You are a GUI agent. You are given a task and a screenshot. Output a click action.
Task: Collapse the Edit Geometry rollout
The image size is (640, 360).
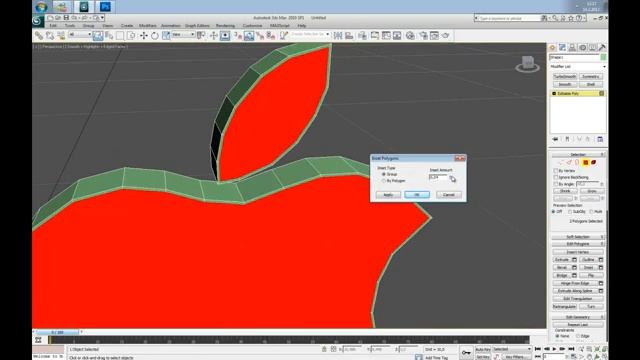(x=578, y=317)
